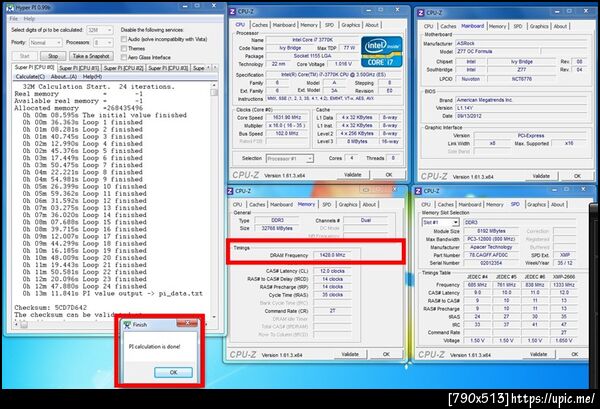This screenshot has height=409, width=600.
Task: Click the CPU-Z icon of the SPD slot window
Action: [418, 191]
